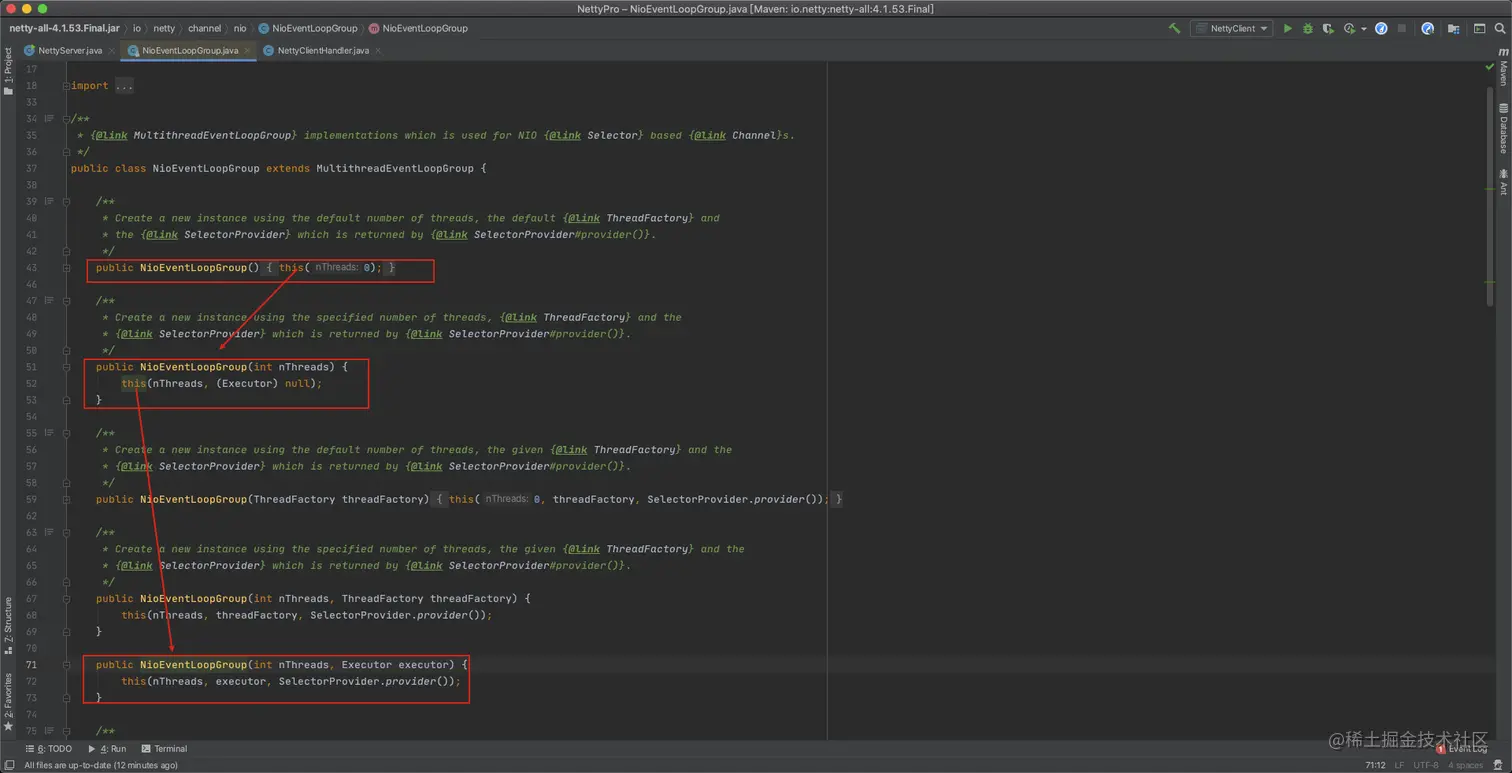Viewport: 1512px width, 773px height.
Task: Open the Project tool window
Action: pos(8,70)
